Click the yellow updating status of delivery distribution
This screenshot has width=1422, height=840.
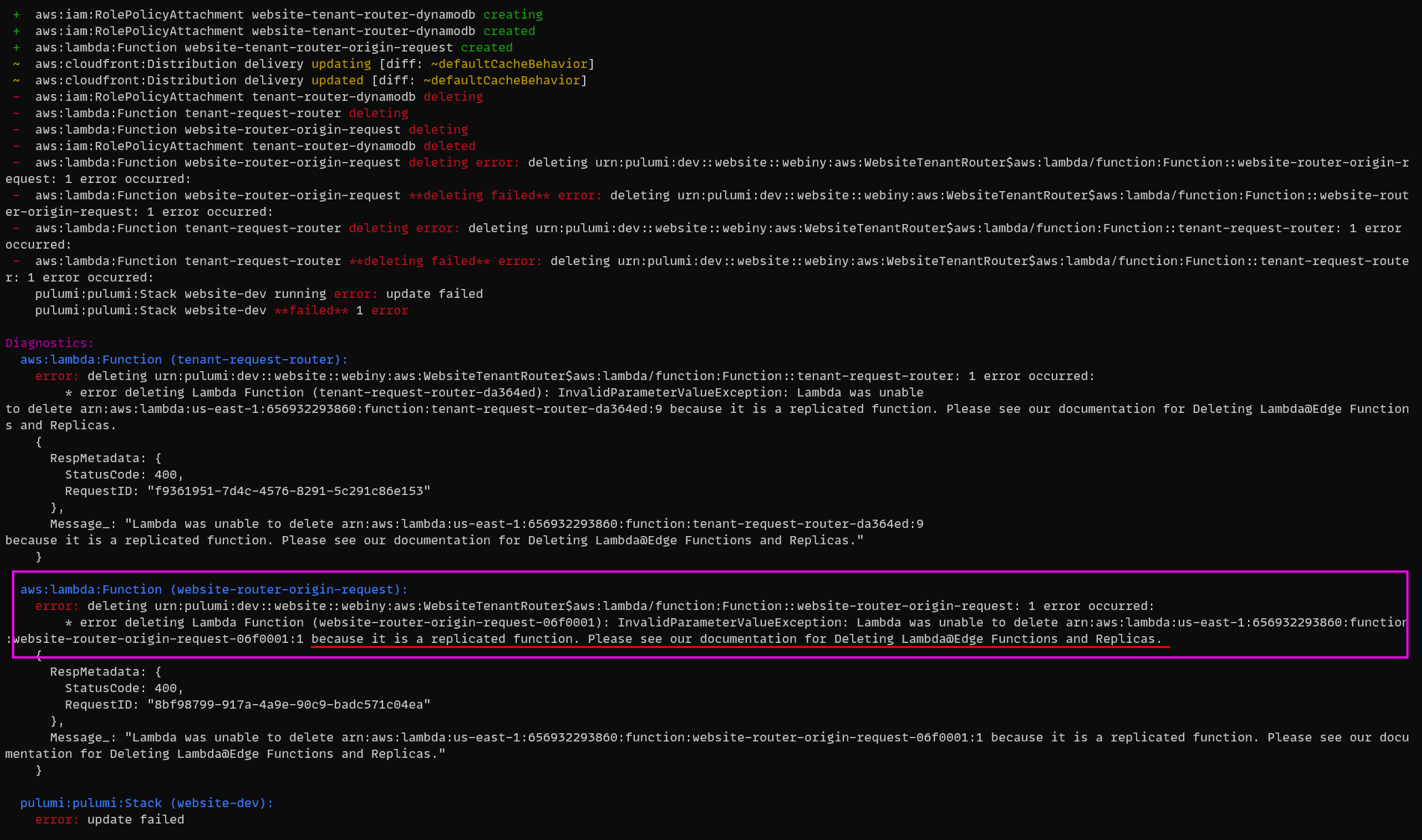[x=341, y=63]
